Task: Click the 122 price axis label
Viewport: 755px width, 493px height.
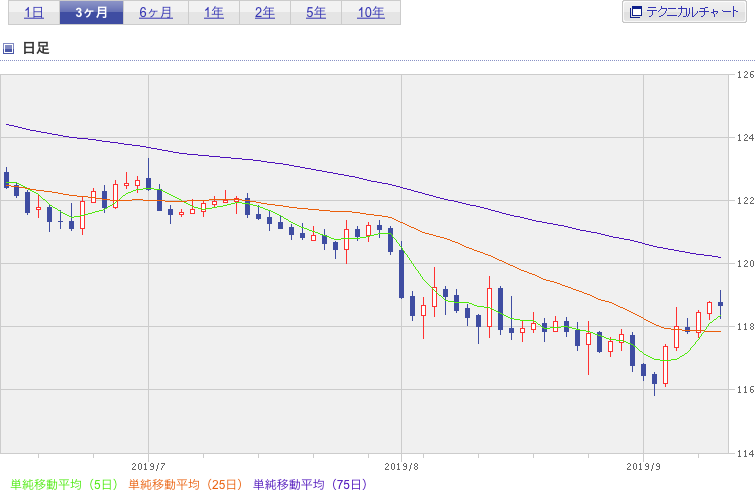Action: coord(745,201)
